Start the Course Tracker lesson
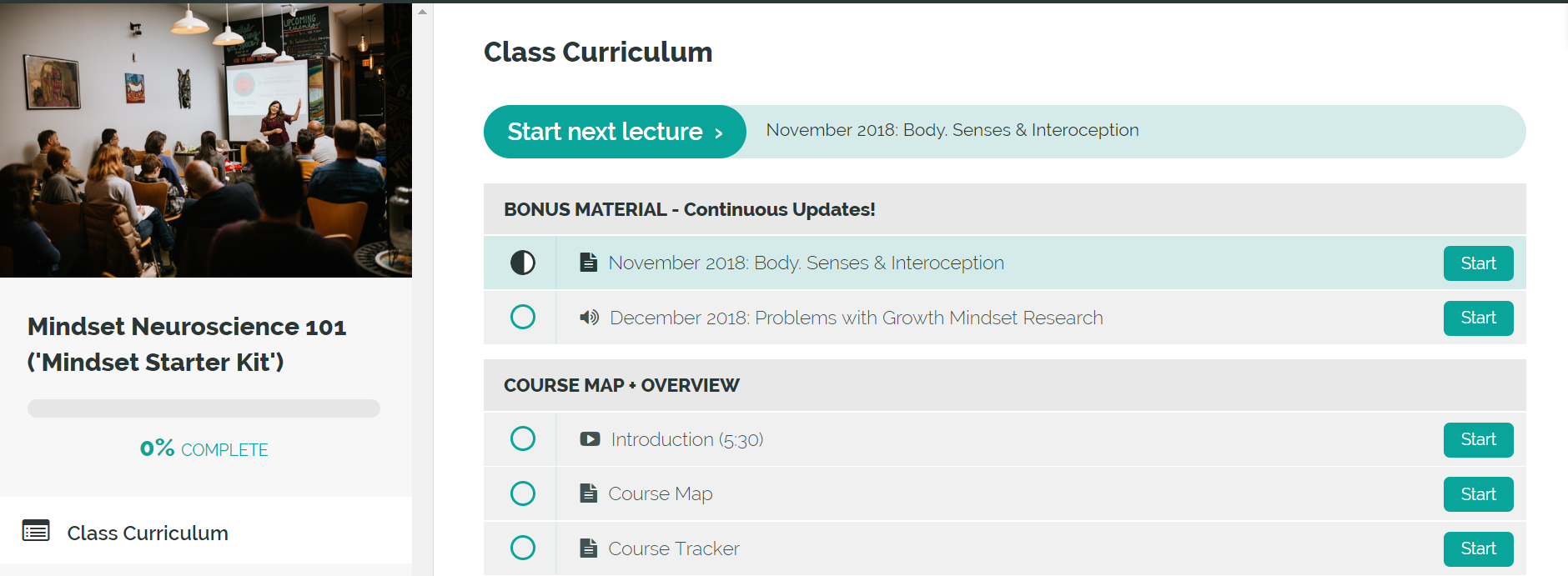This screenshot has width=1568, height=576. [1478, 548]
